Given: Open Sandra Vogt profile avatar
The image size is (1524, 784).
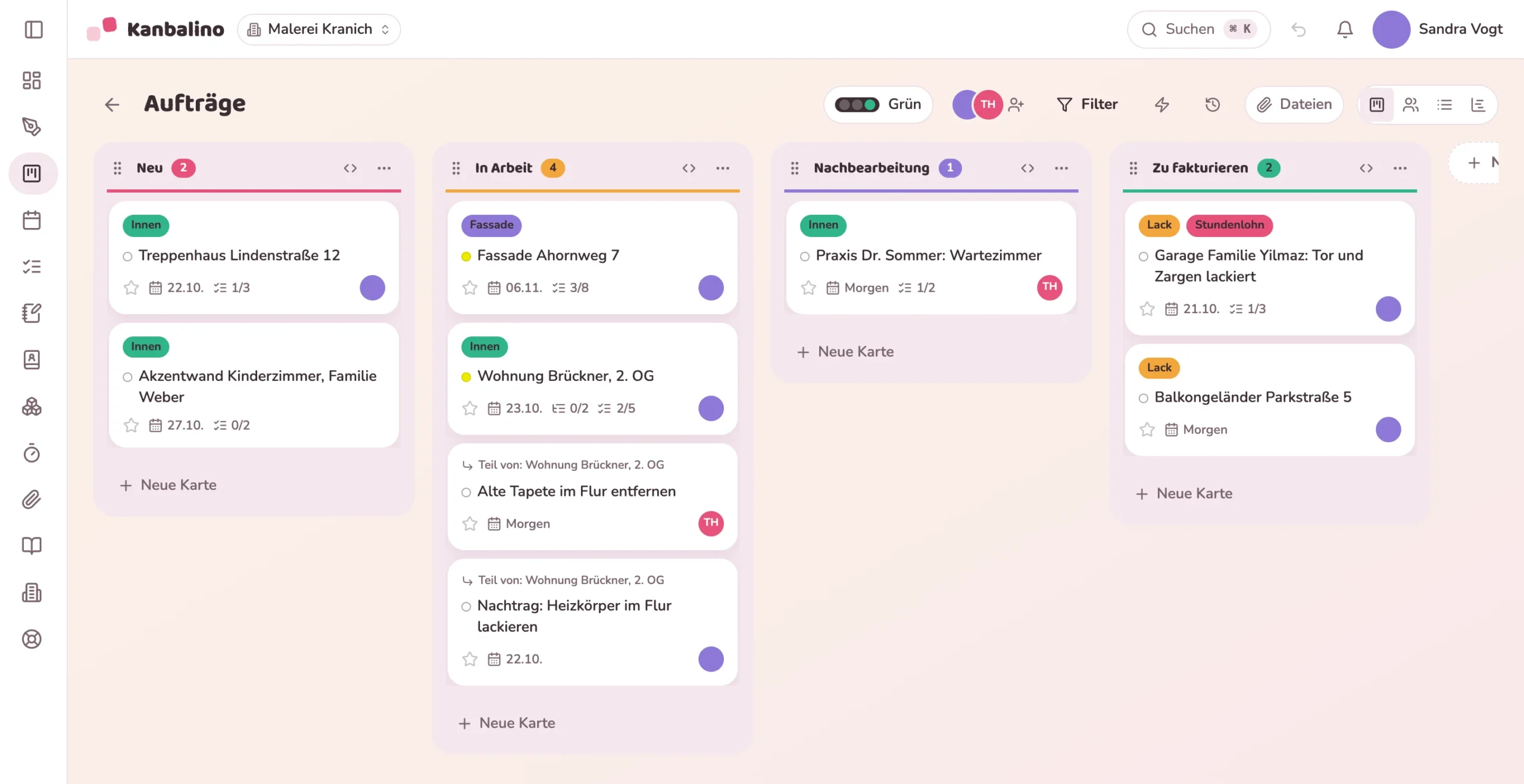Looking at the screenshot, I should pos(1391,29).
